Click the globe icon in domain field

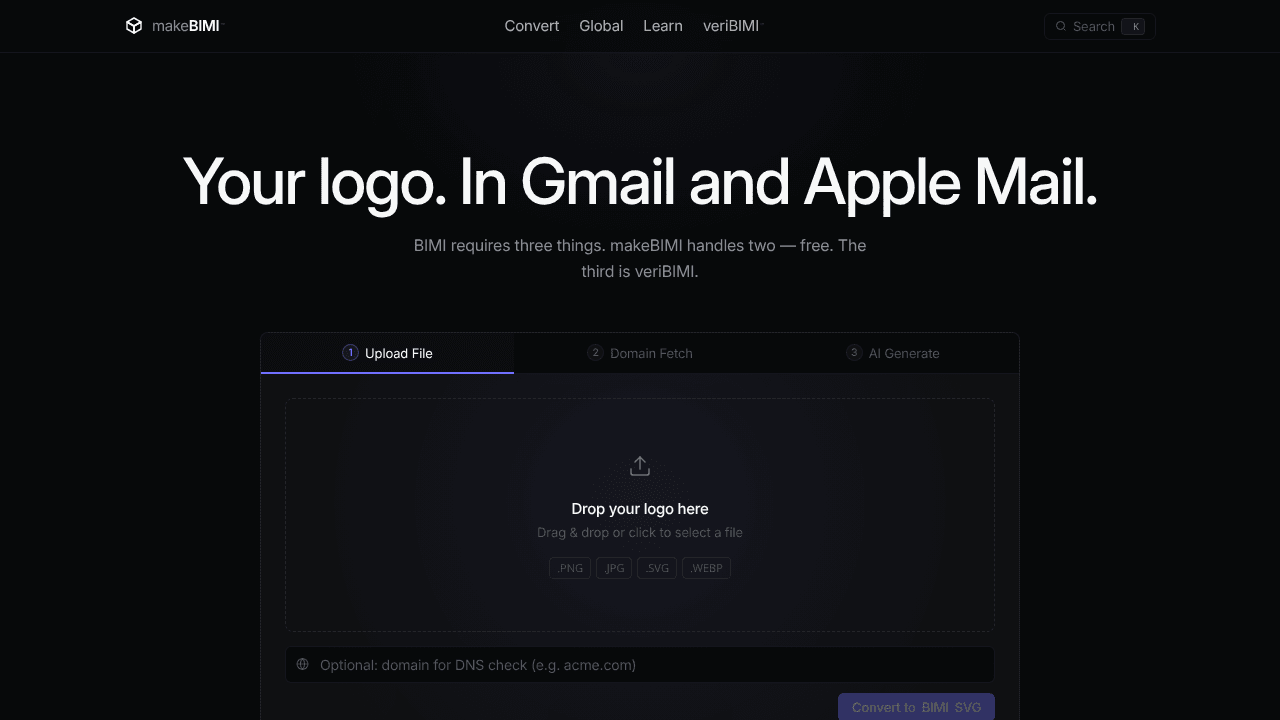coord(303,664)
